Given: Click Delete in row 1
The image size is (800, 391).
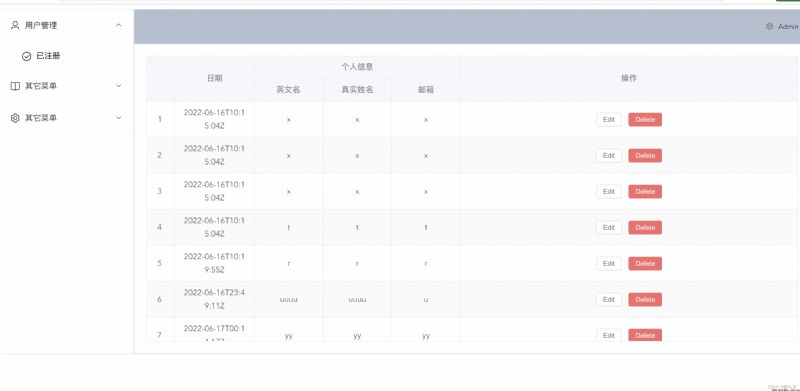Looking at the screenshot, I should click(645, 119).
